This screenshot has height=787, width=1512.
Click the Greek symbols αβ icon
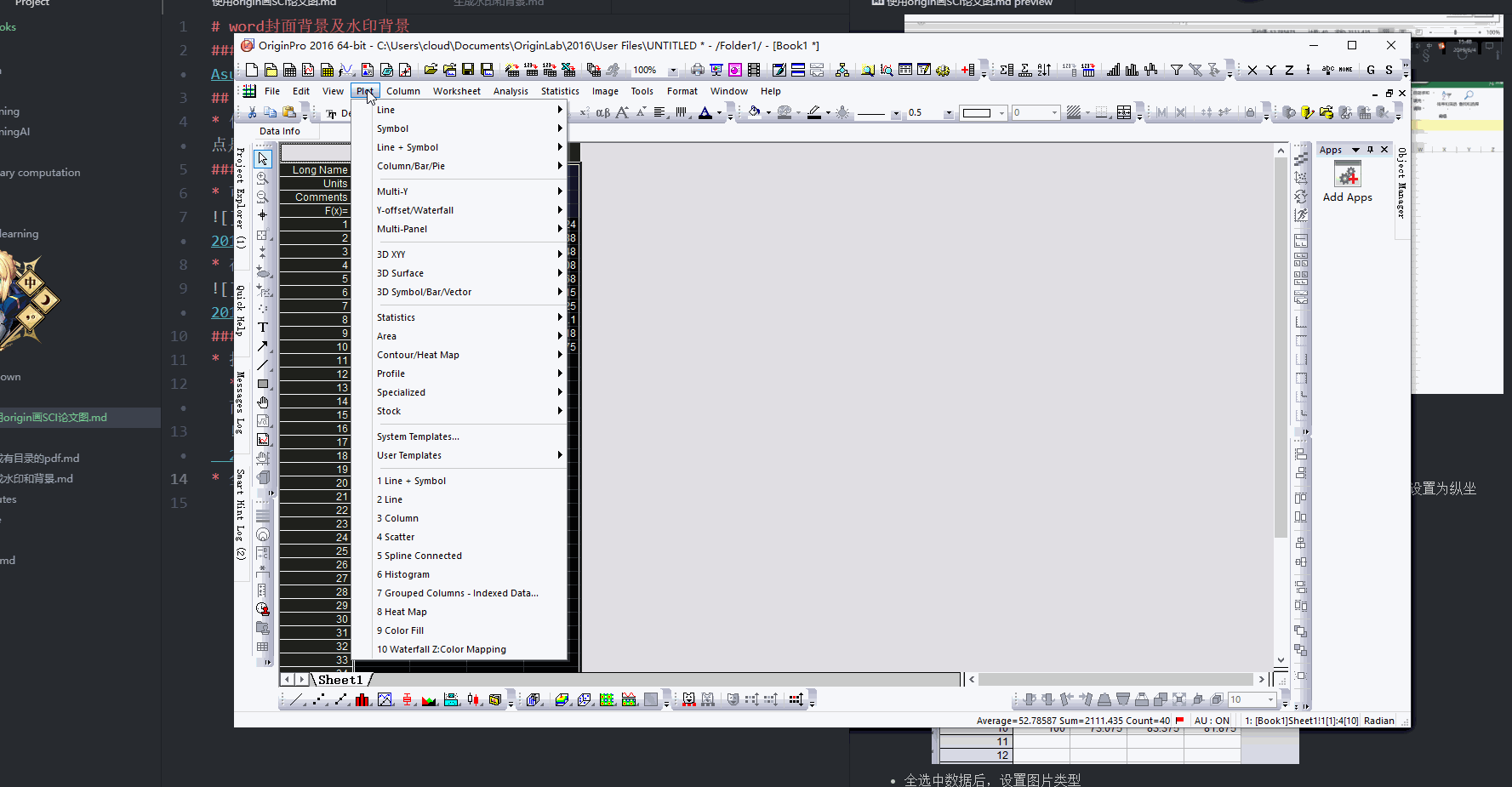pyautogui.click(x=602, y=112)
